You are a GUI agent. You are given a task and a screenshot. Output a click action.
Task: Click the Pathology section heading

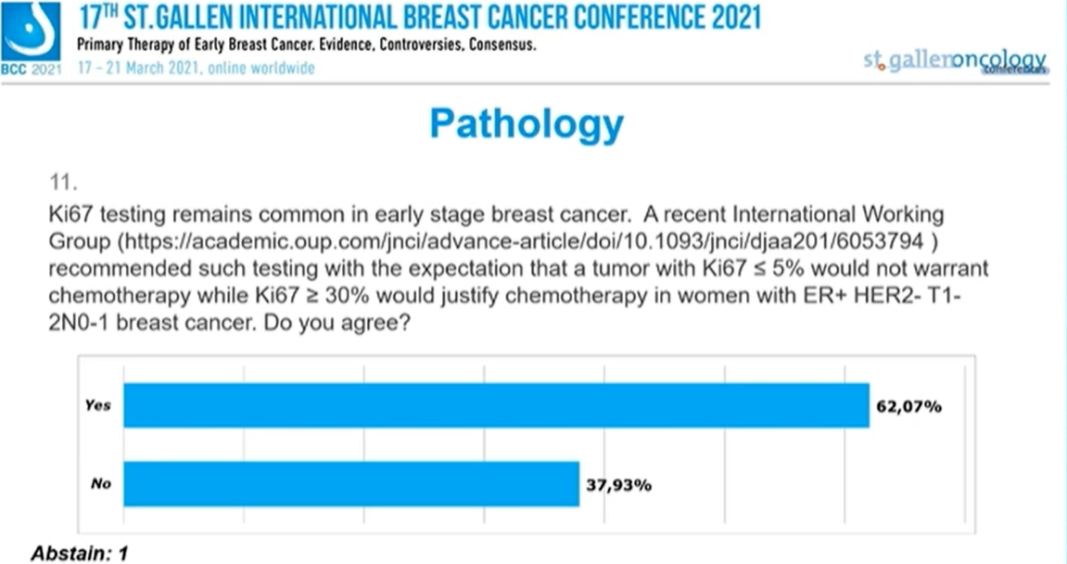click(x=526, y=124)
